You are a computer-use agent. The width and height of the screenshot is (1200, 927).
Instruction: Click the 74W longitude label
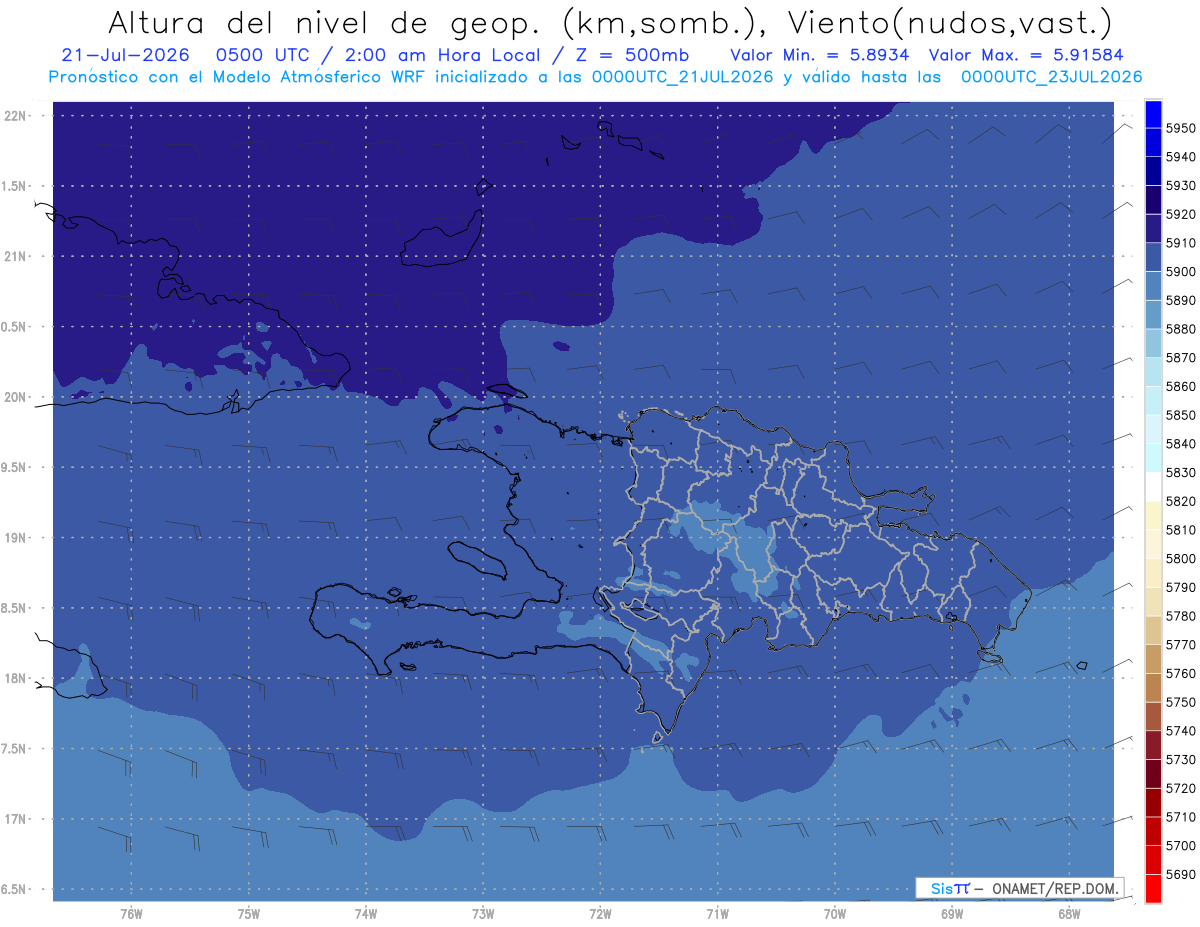click(366, 913)
